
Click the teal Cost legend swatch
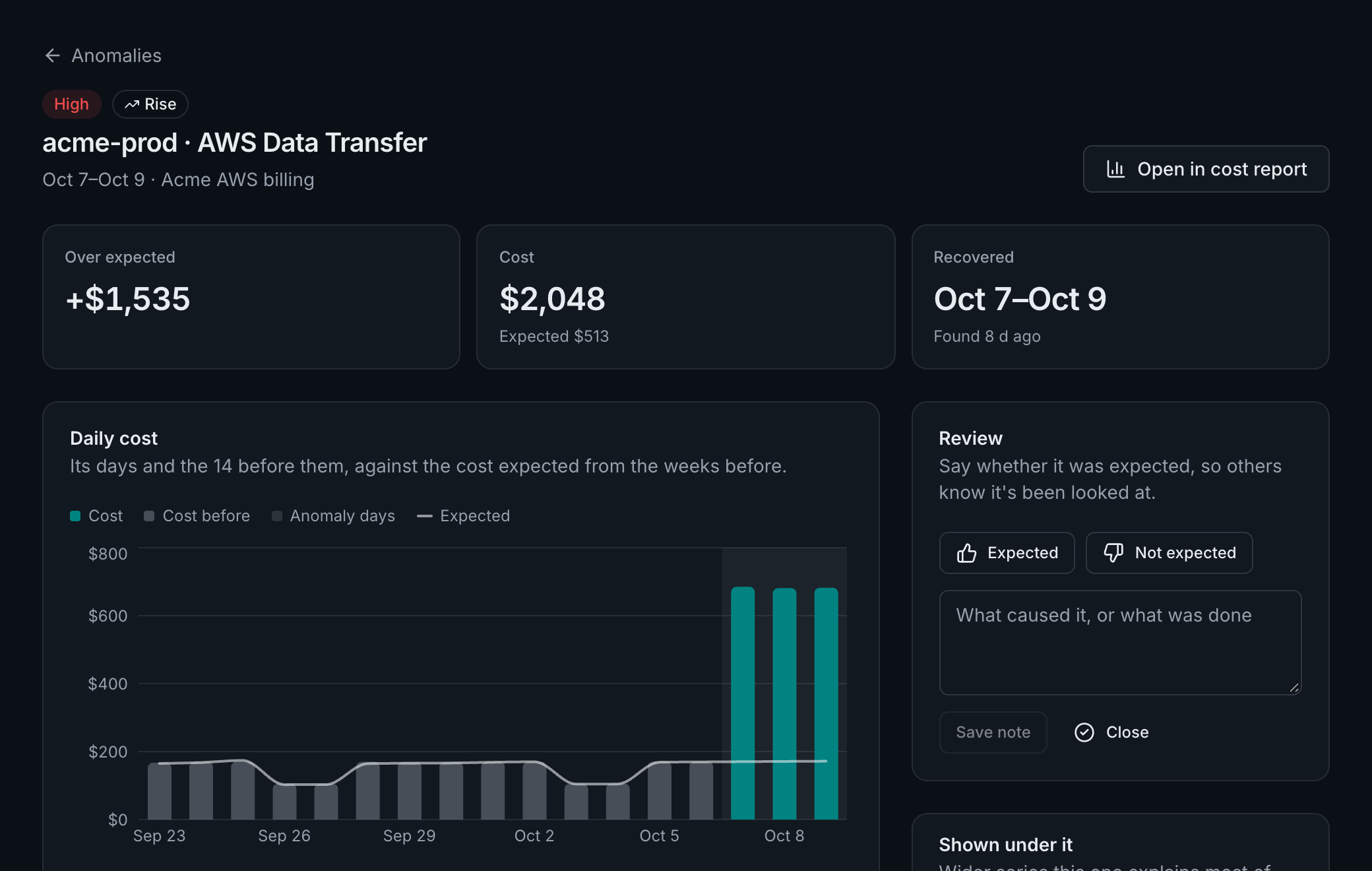(x=75, y=516)
